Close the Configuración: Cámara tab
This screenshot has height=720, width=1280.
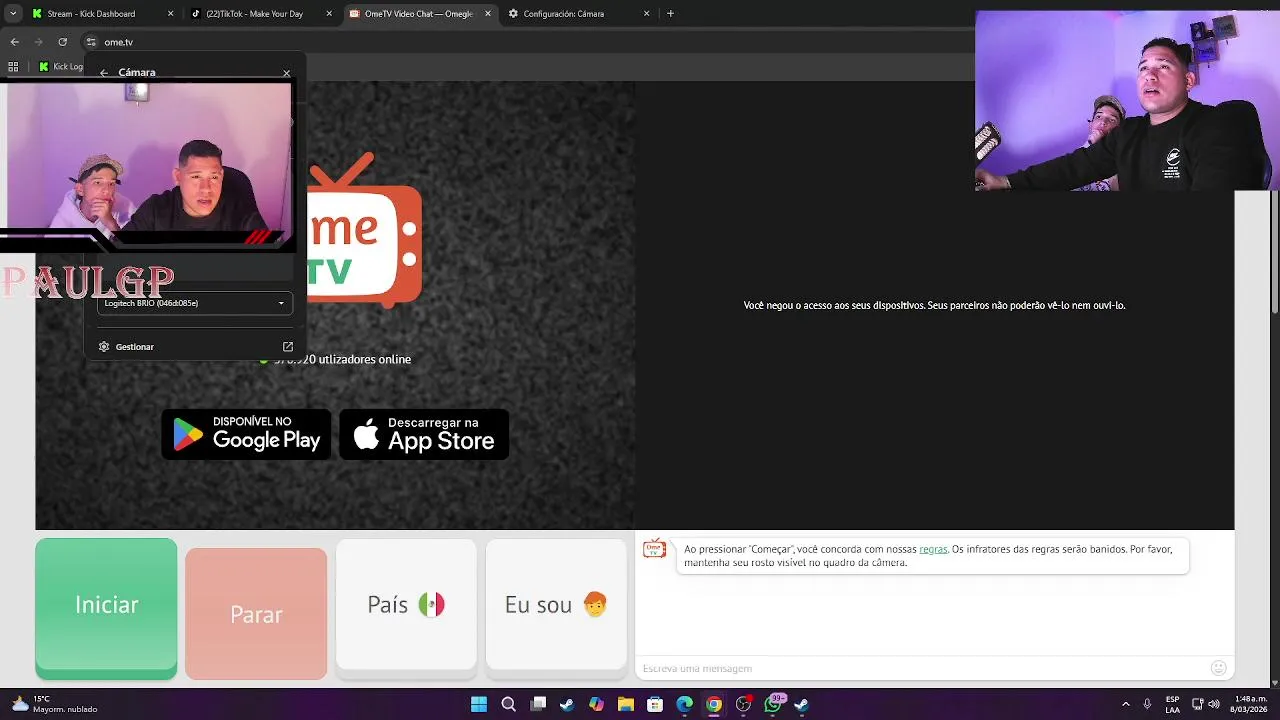pyautogui.click(x=646, y=14)
